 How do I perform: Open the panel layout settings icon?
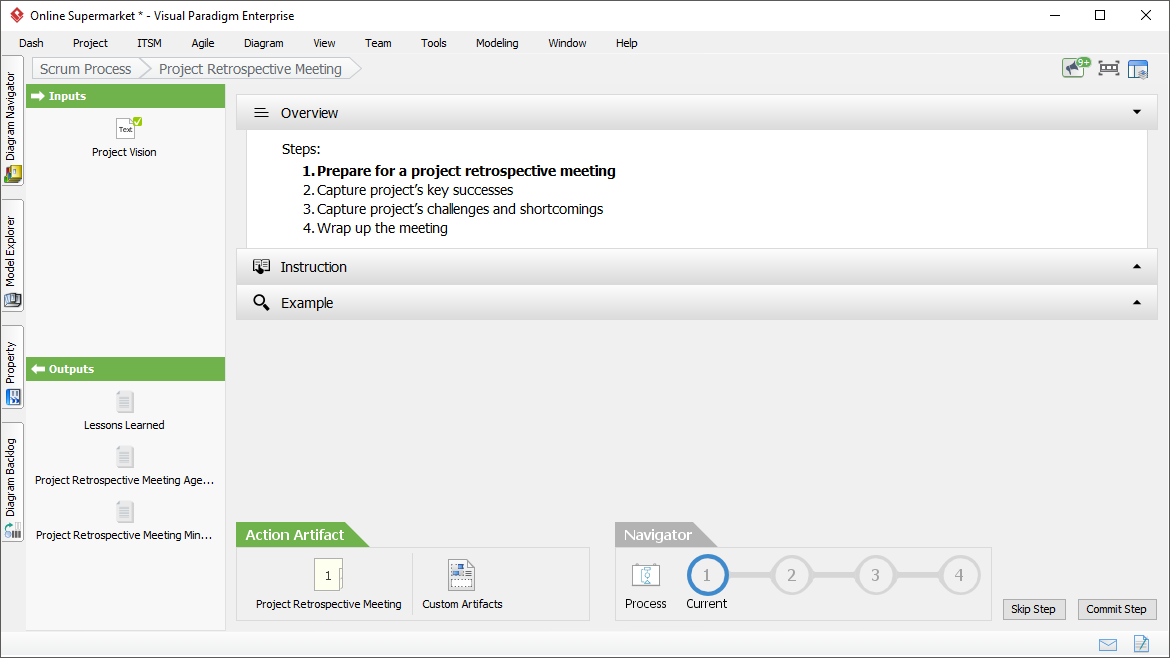click(x=1138, y=69)
